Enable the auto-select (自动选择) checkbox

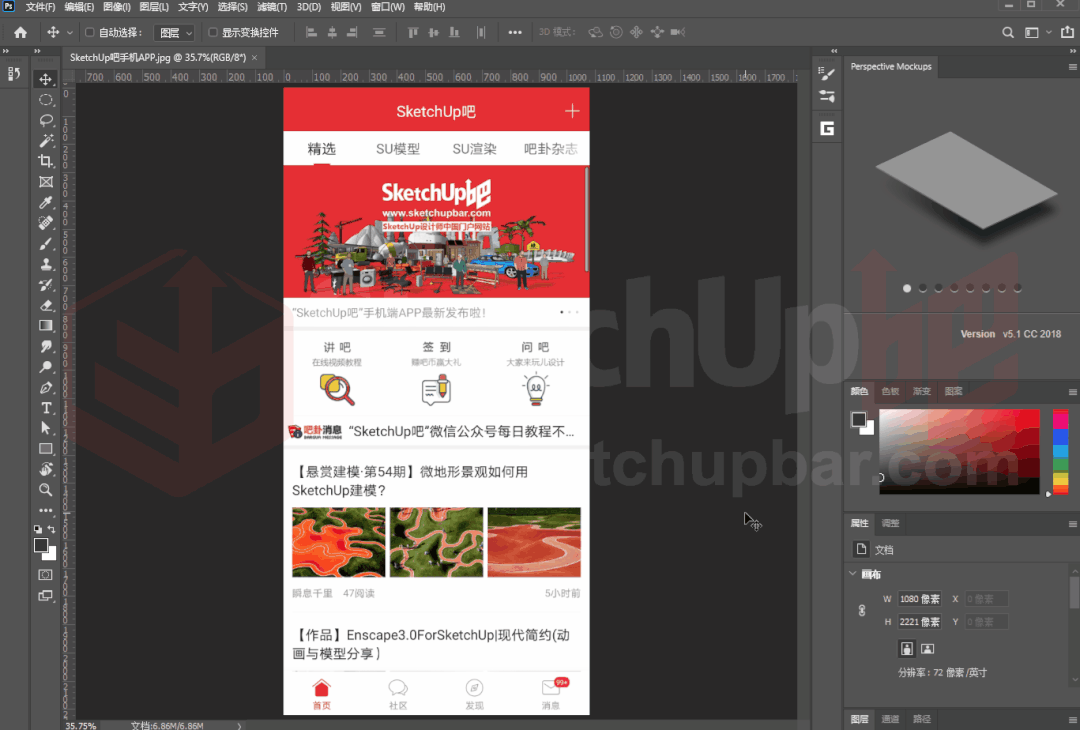click(90, 32)
